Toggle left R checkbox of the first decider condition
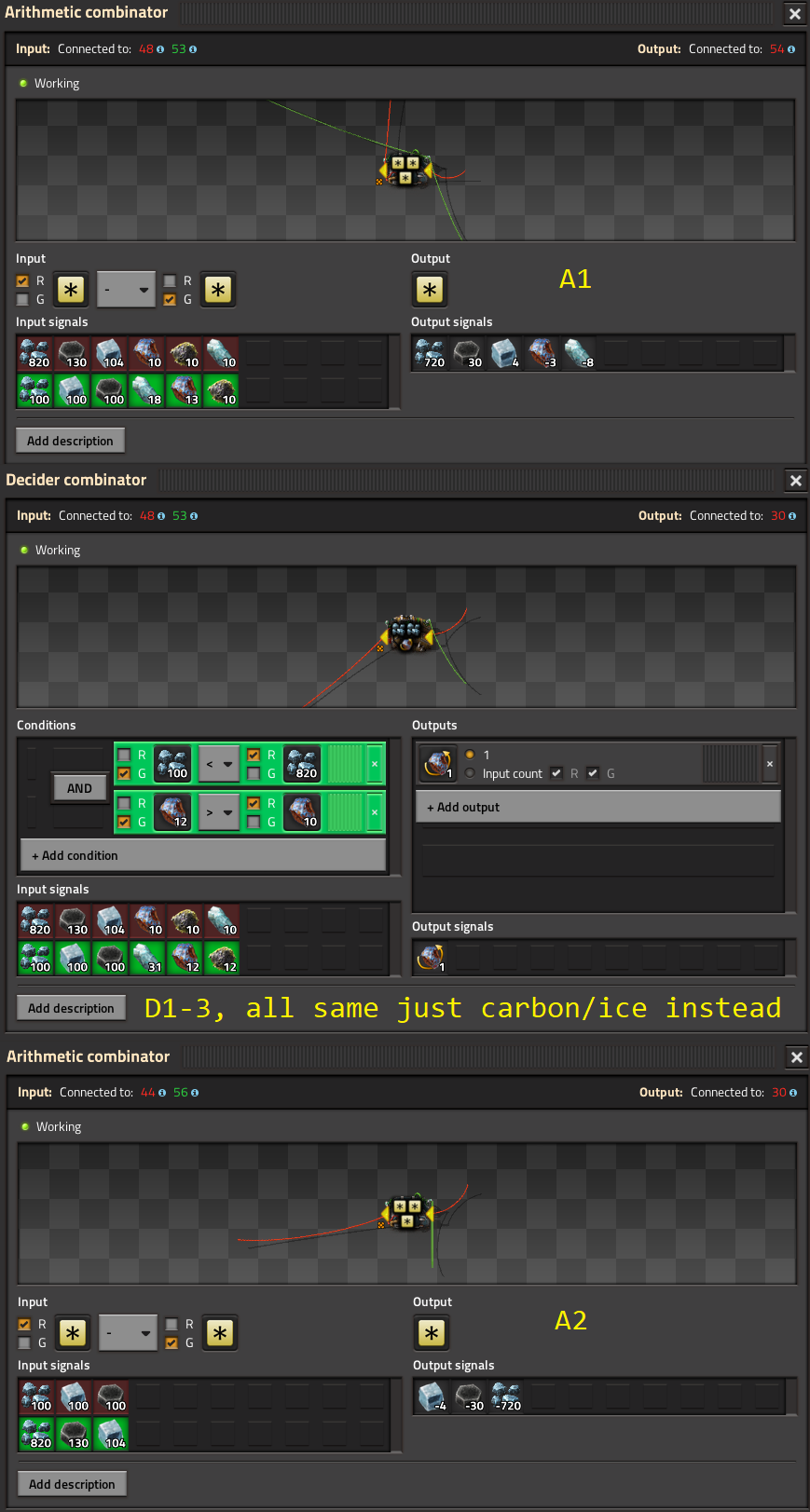The height and width of the screenshot is (1512, 810). tap(124, 755)
